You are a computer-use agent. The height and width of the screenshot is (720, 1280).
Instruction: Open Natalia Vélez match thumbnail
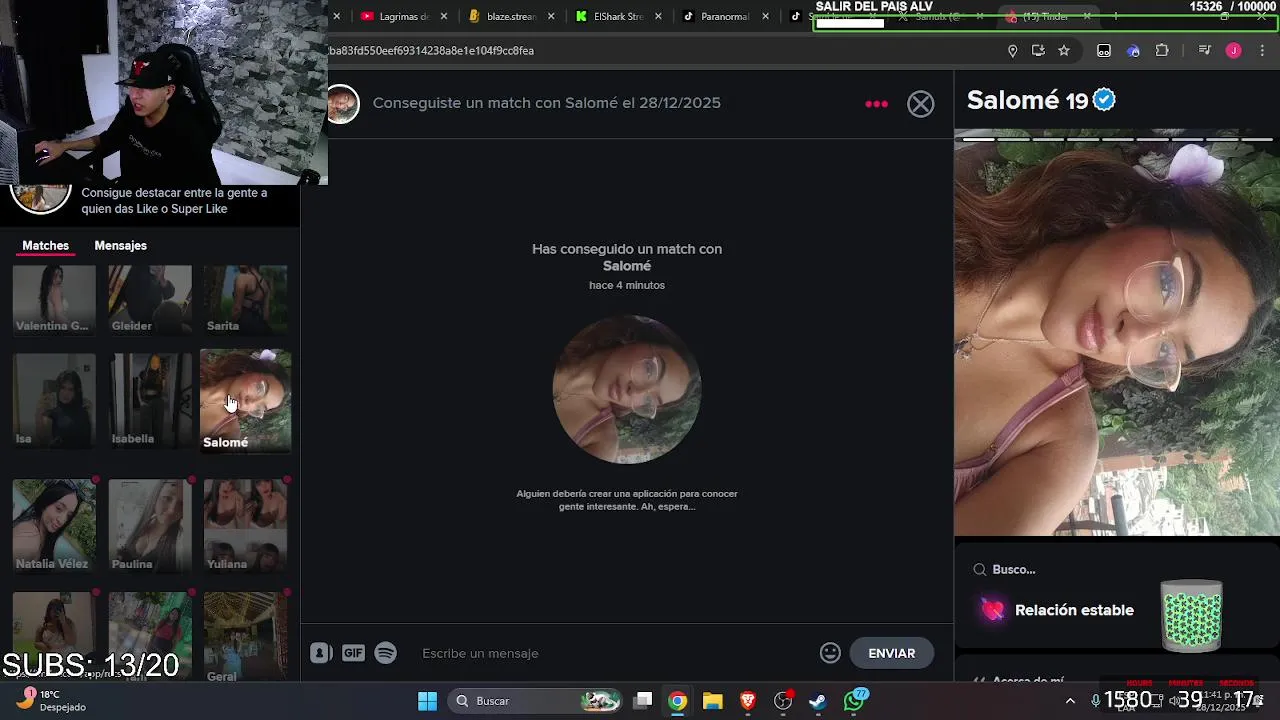point(54,525)
